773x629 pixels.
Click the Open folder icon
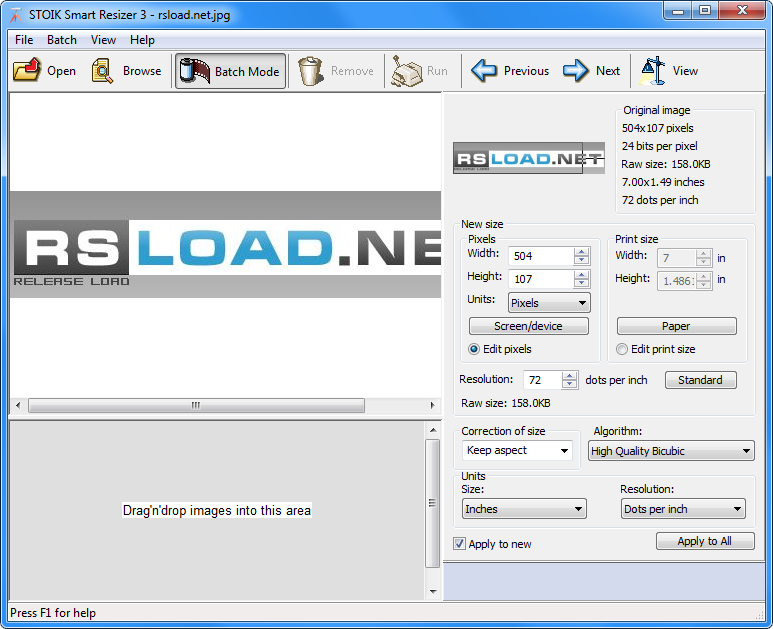[x=27, y=71]
